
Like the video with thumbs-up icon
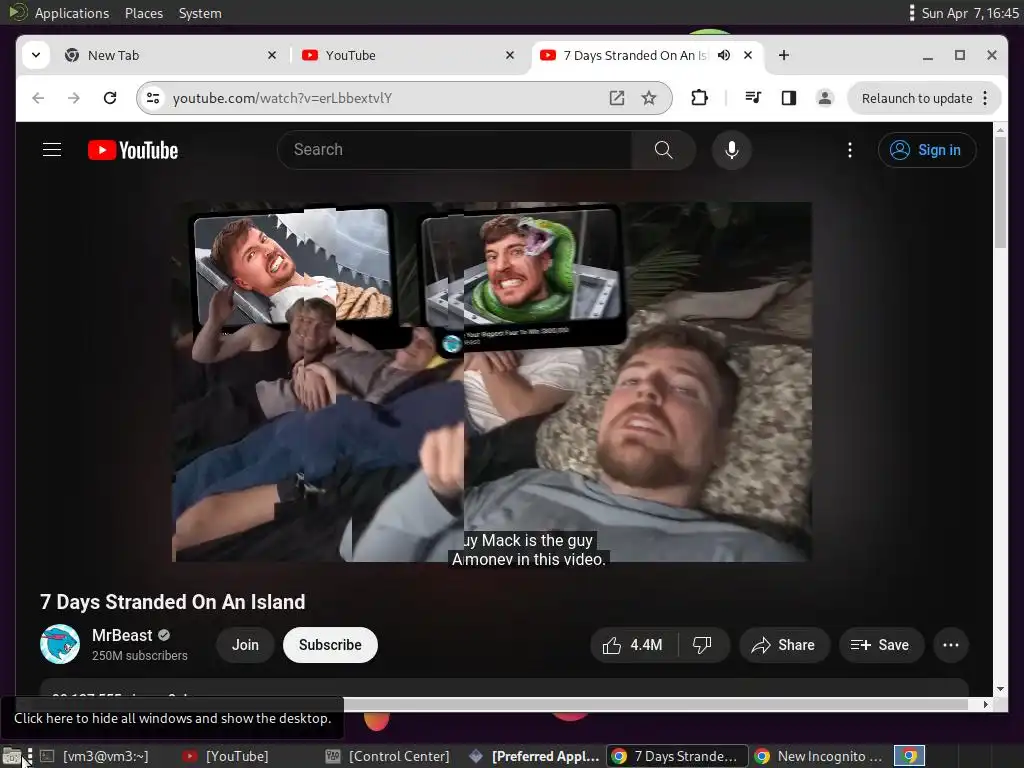633,645
